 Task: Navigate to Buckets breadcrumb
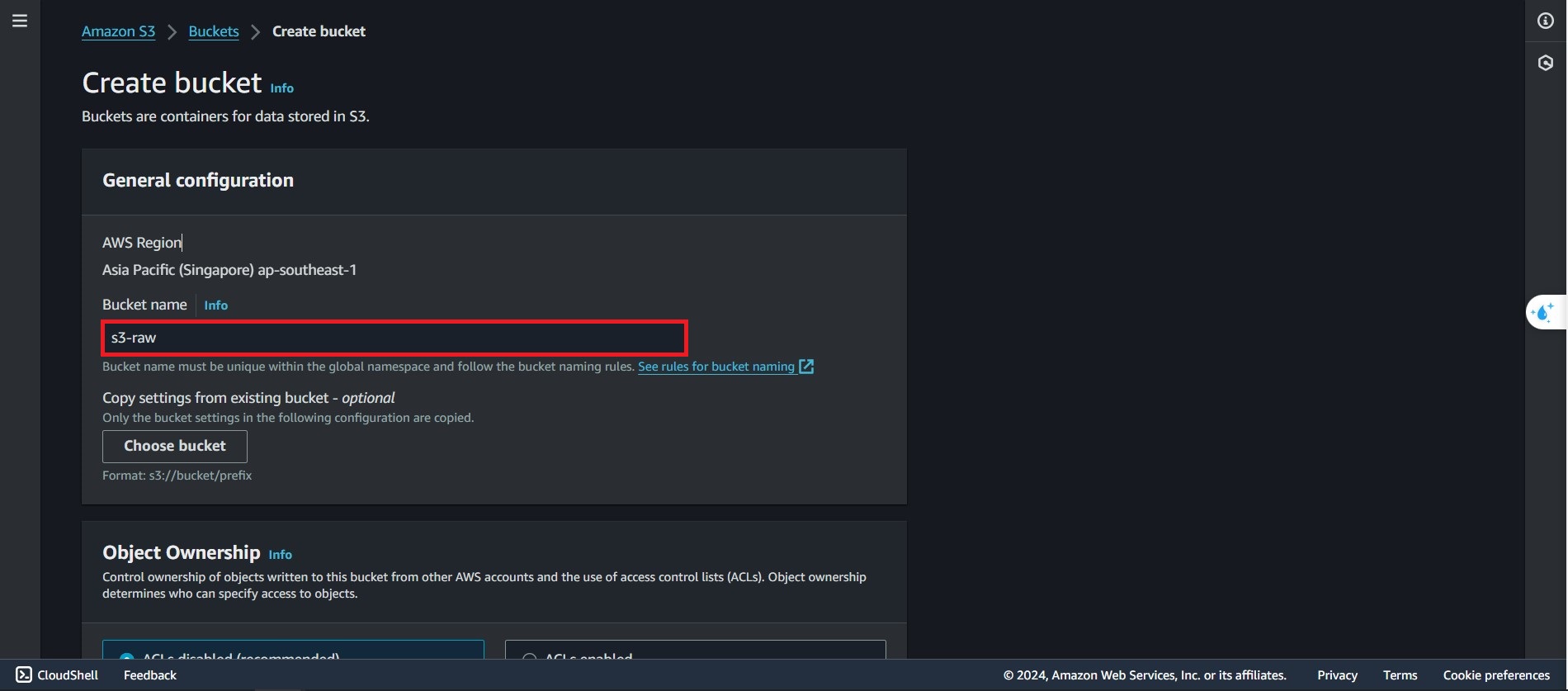[214, 31]
